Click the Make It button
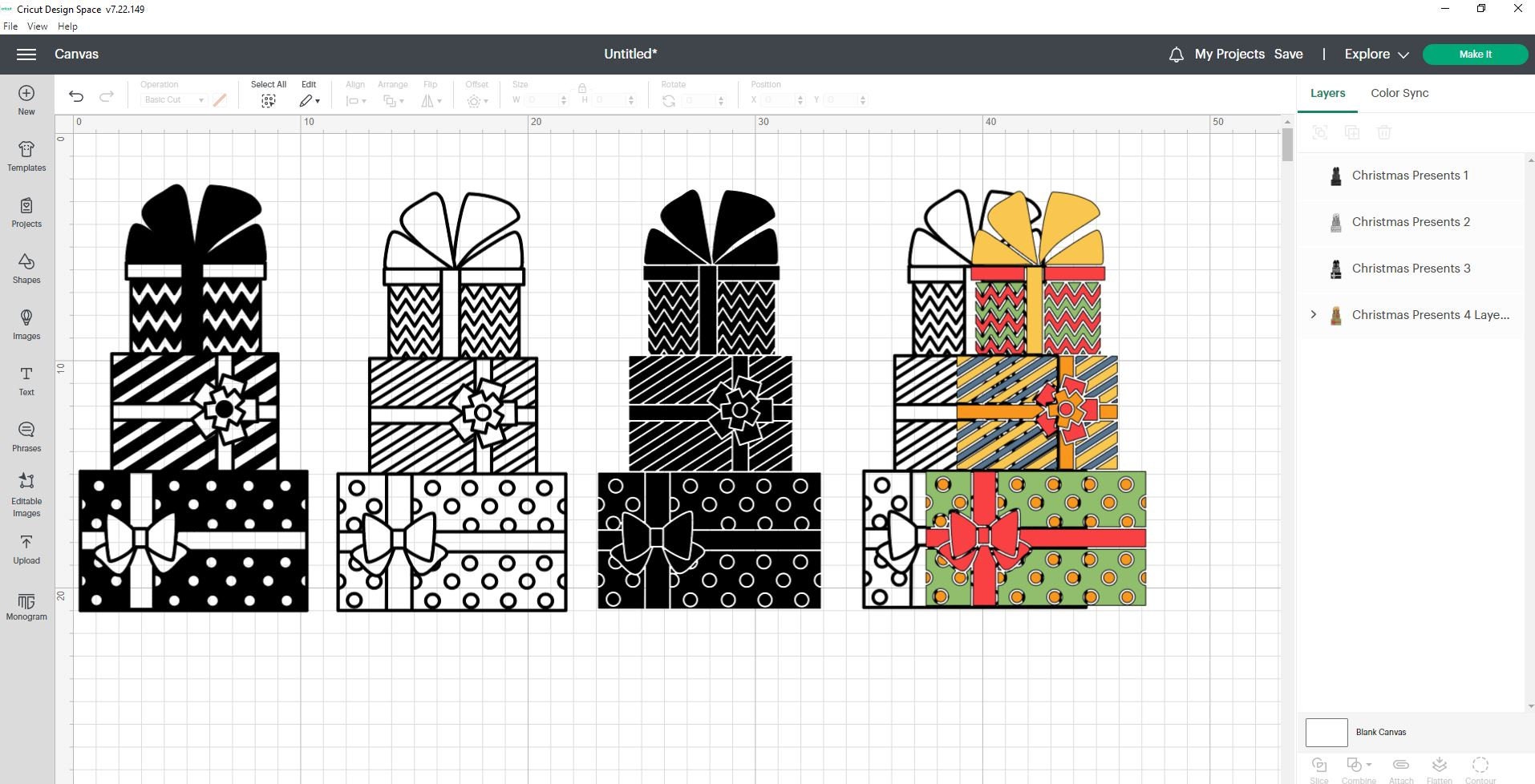Screen dimensions: 1535x784 [x=1475, y=54]
